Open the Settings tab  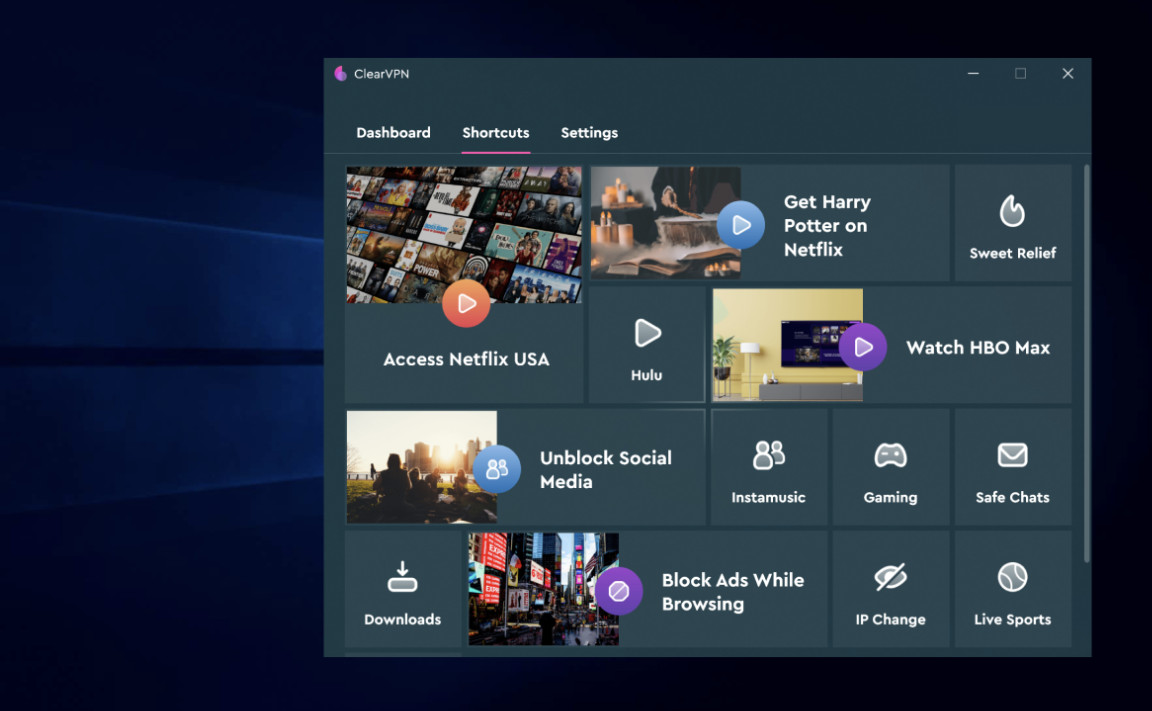click(x=589, y=133)
